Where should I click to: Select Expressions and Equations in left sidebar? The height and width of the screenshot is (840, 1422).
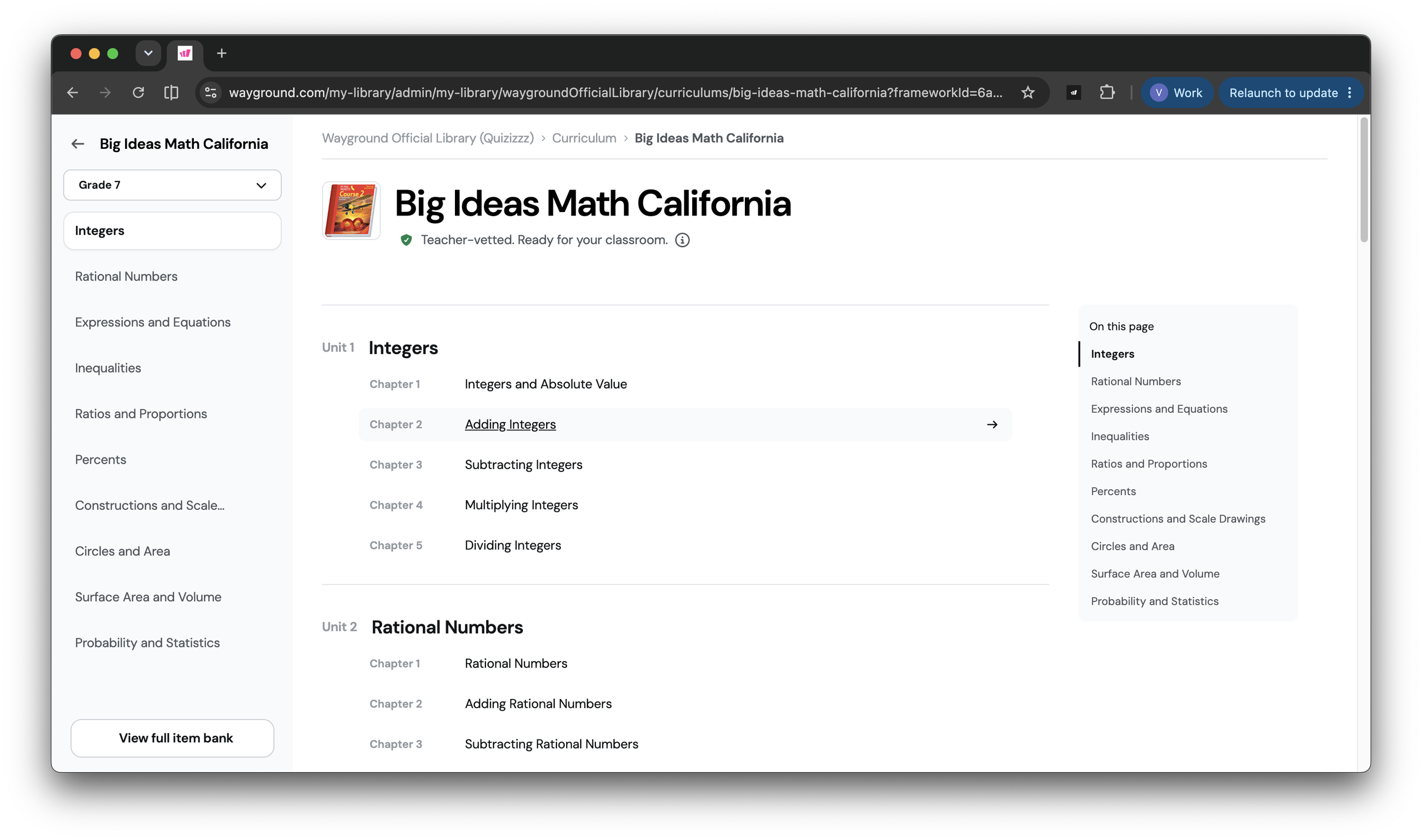(153, 322)
